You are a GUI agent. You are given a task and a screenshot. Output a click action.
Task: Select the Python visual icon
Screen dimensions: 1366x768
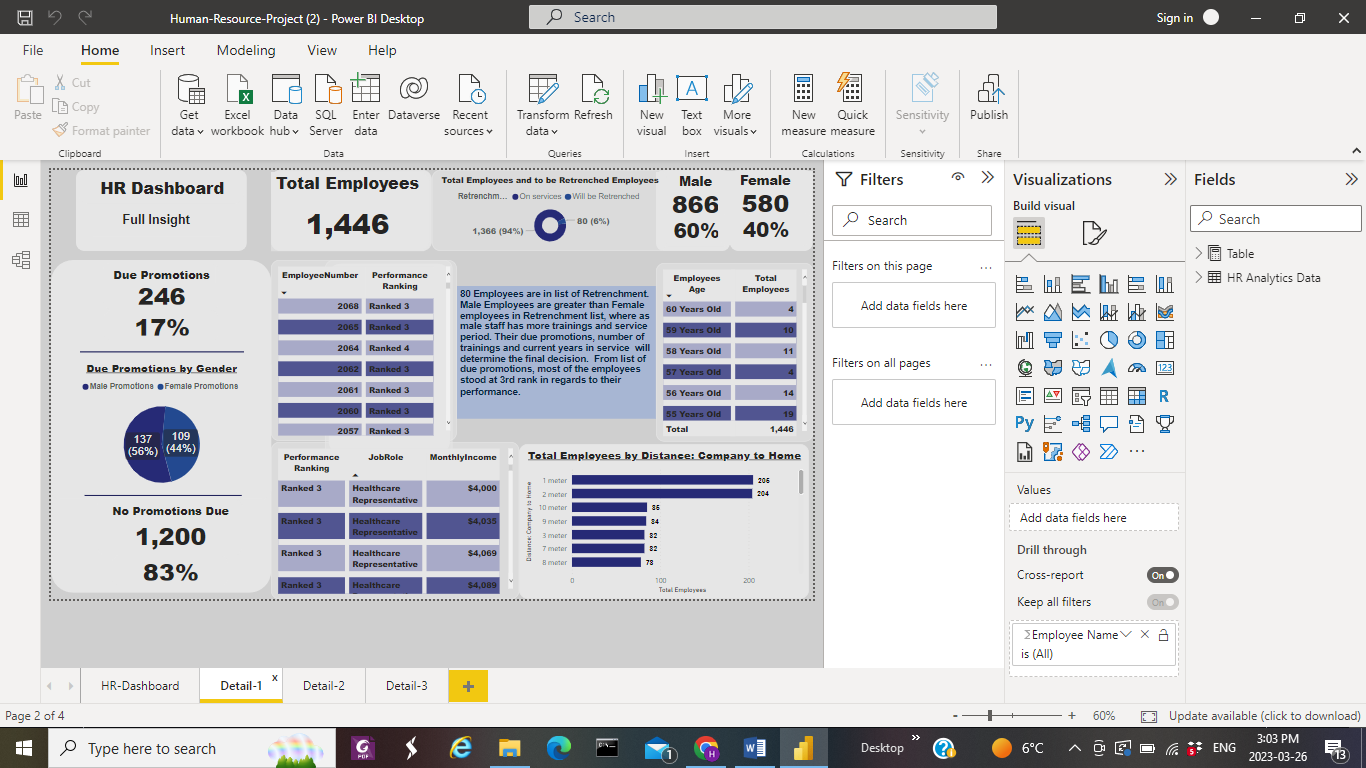[1024, 424]
